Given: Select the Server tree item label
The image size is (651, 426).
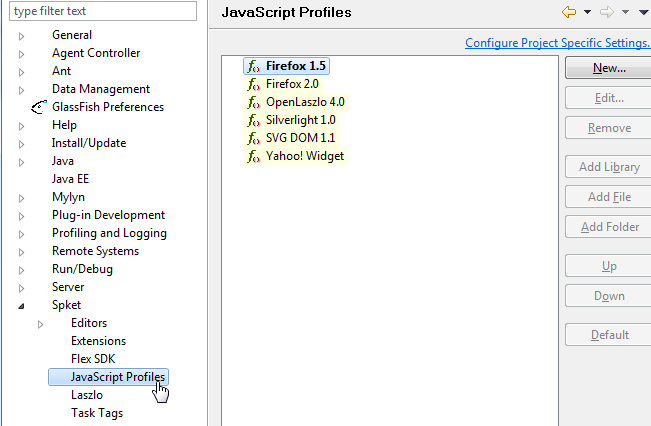Looking at the screenshot, I should pos(68,287).
